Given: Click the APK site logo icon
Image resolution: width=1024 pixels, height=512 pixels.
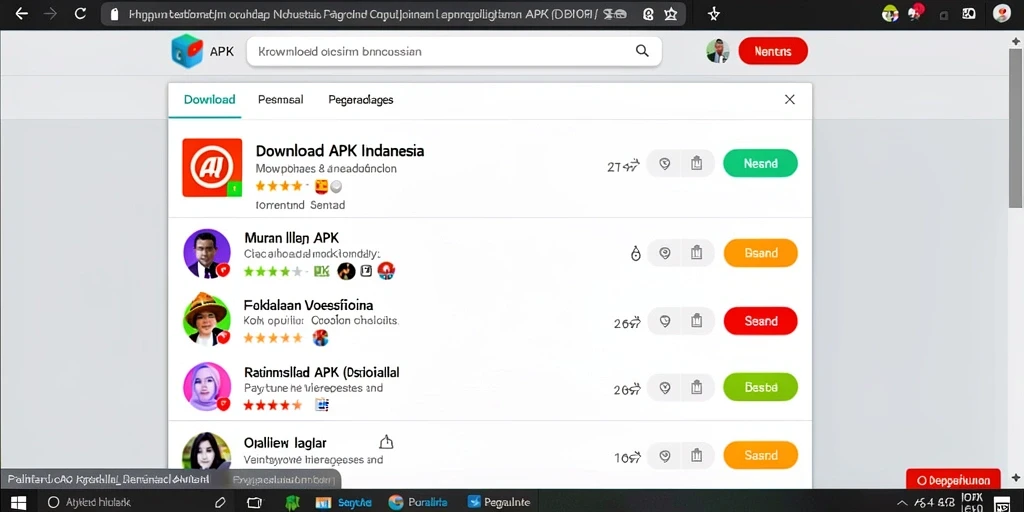Looking at the screenshot, I should tap(187, 51).
